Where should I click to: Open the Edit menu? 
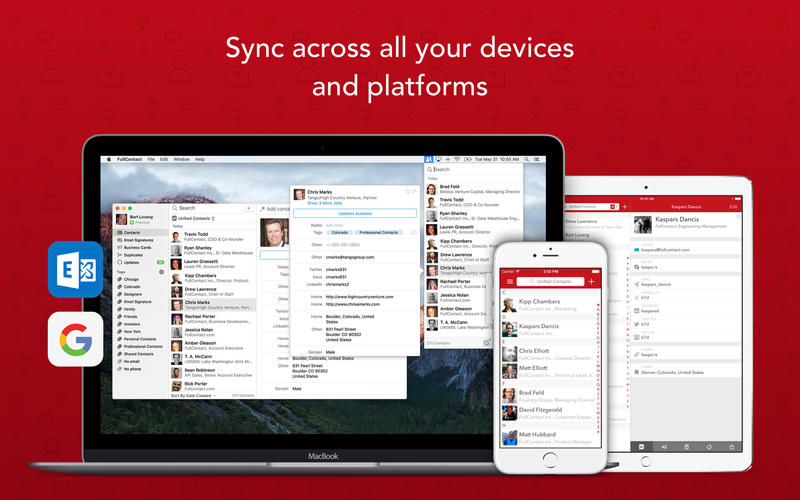(164, 160)
